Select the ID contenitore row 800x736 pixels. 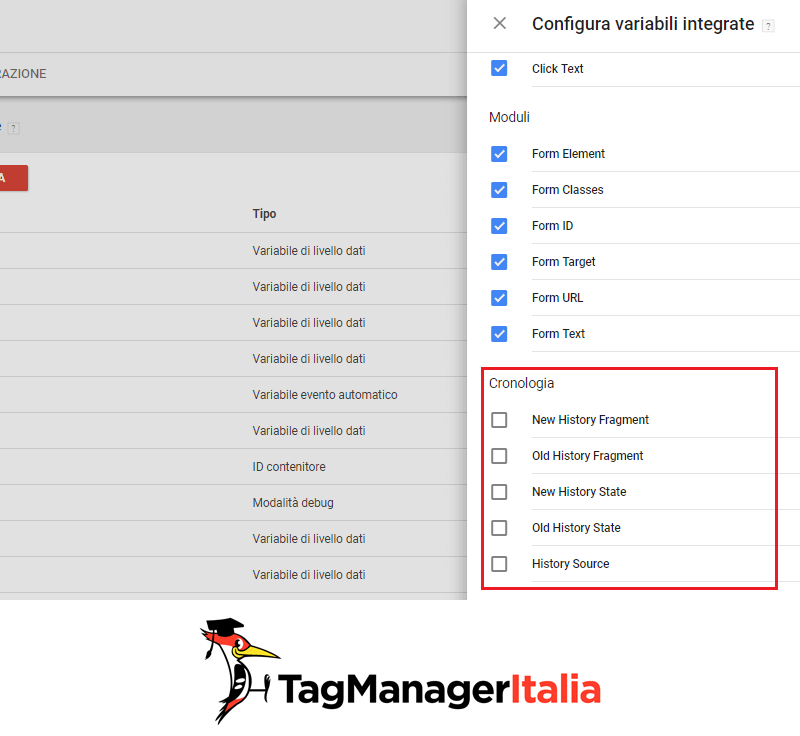point(233,467)
